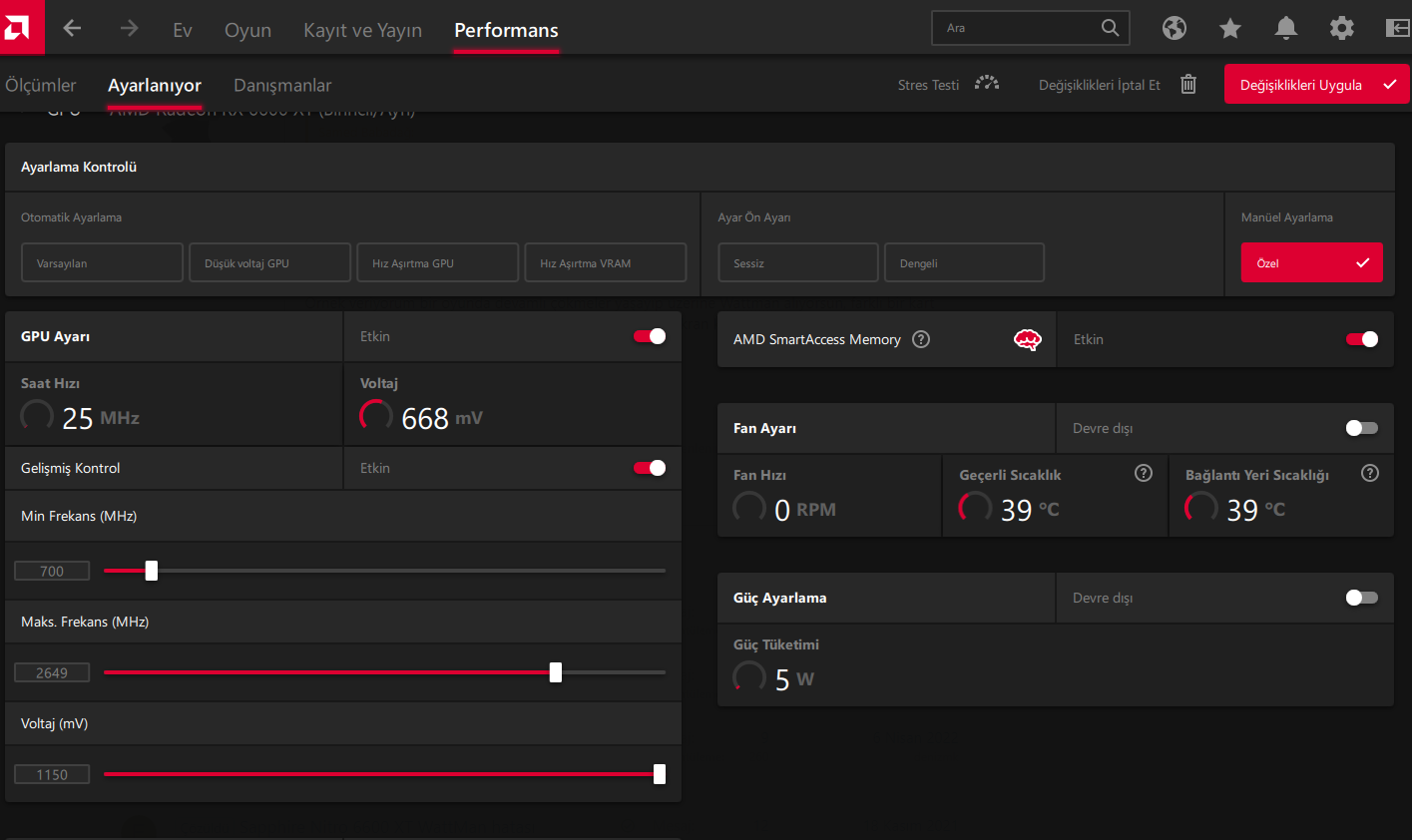Open the Oyun menu
The image size is (1412, 840).
(247, 30)
